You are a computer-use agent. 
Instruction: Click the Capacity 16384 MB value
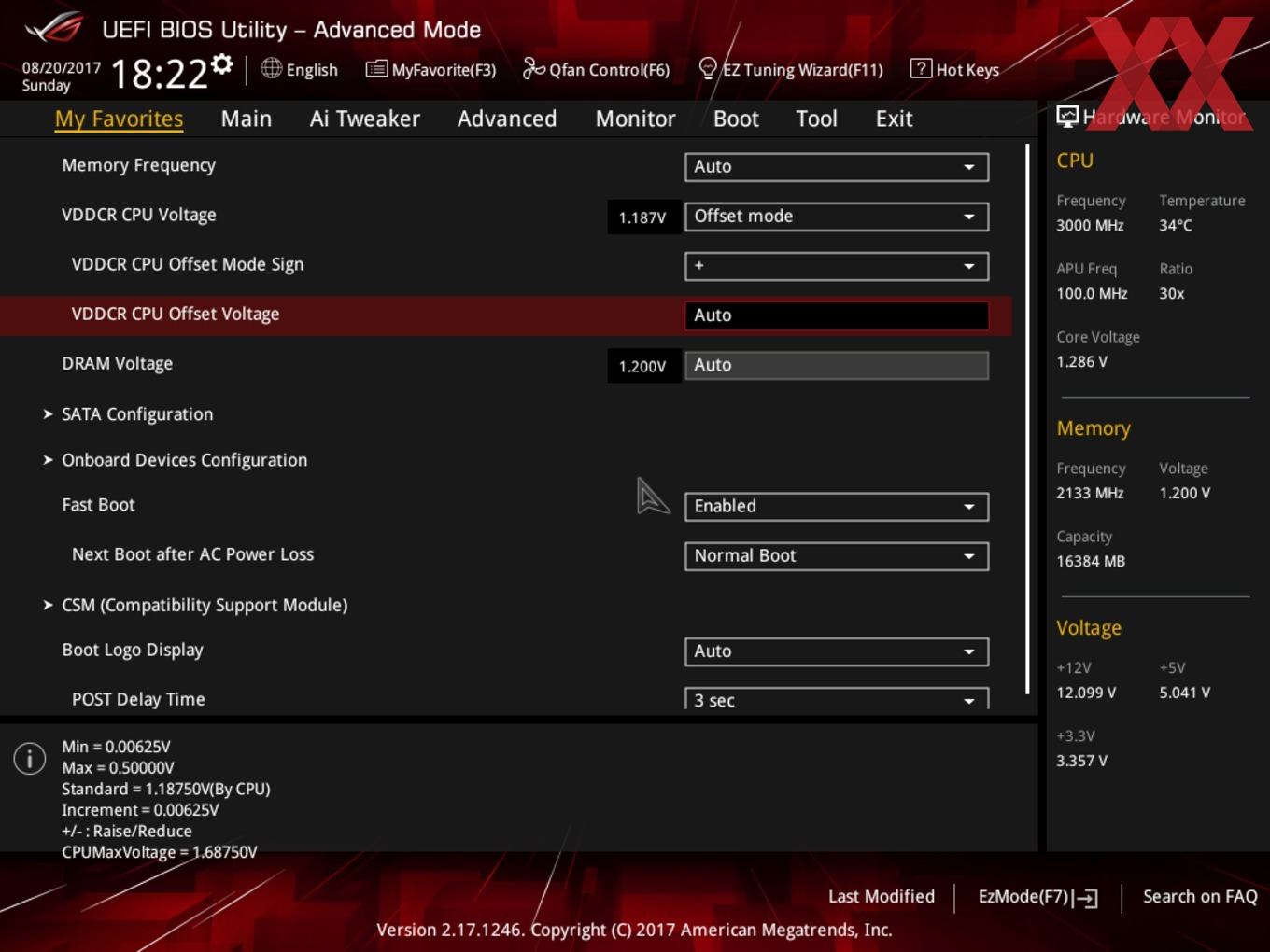click(1091, 562)
